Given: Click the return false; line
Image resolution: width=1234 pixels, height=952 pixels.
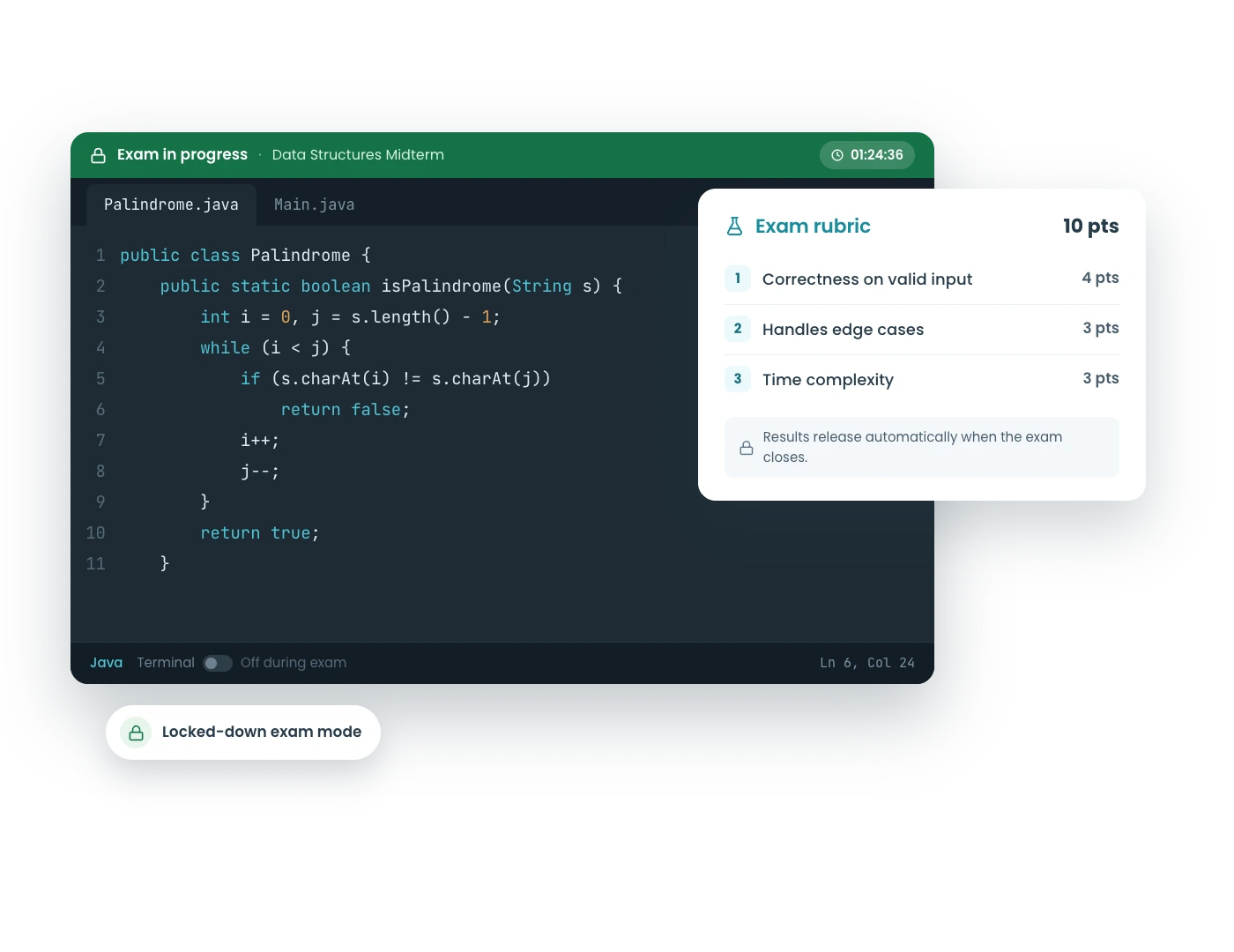Looking at the screenshot, I should [346, 410].
